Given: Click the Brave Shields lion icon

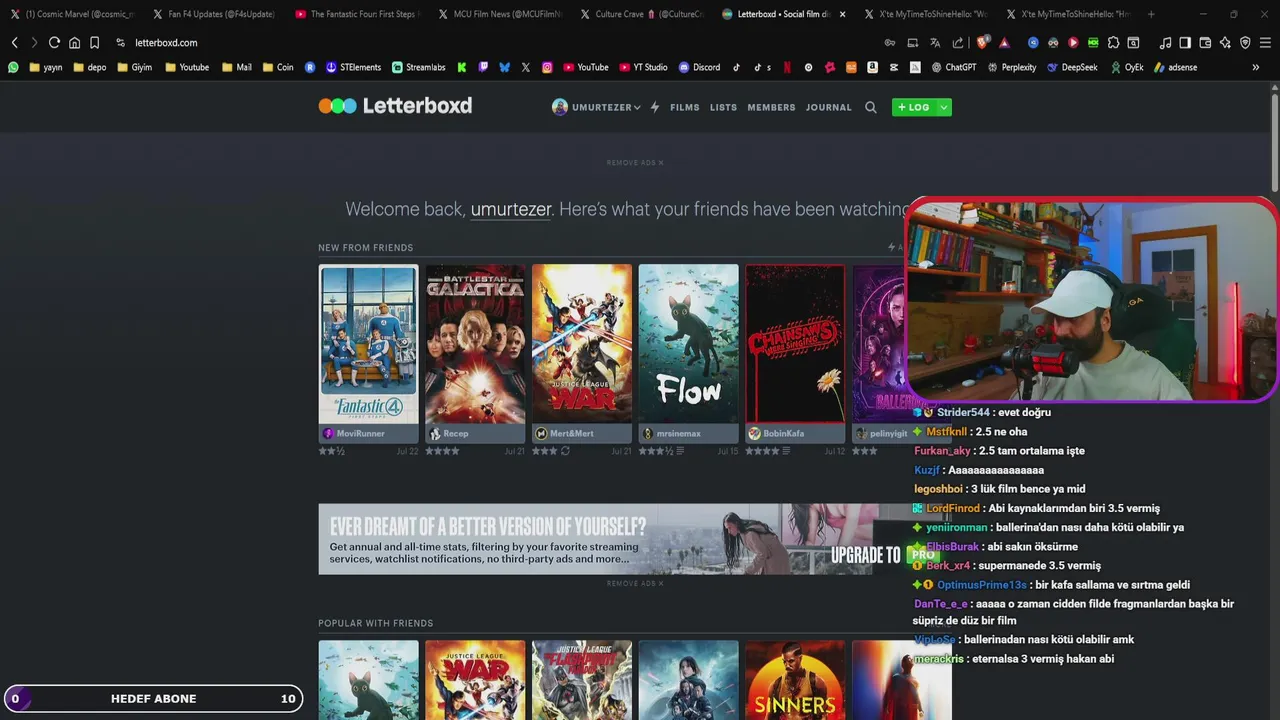Looking at the screenshot, I should [x=982, y=43].
